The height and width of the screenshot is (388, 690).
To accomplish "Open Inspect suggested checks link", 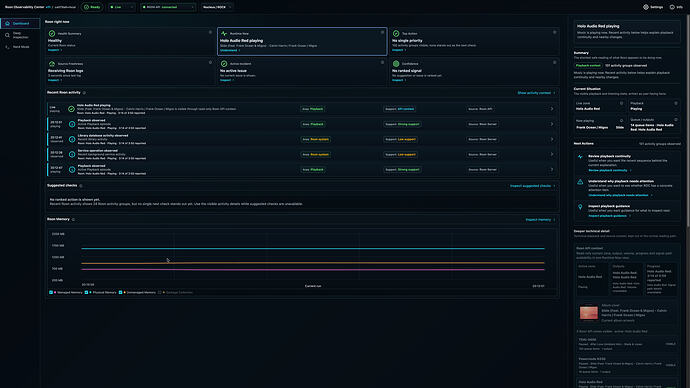I will coord(532,186).
